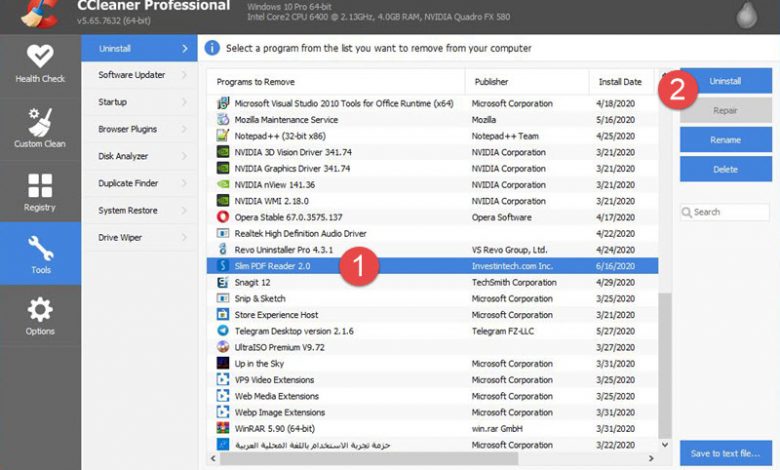The width and height of the screenshot is (780, 470).
Task: Click the Telegram Desktop icon
Action: 223,331
